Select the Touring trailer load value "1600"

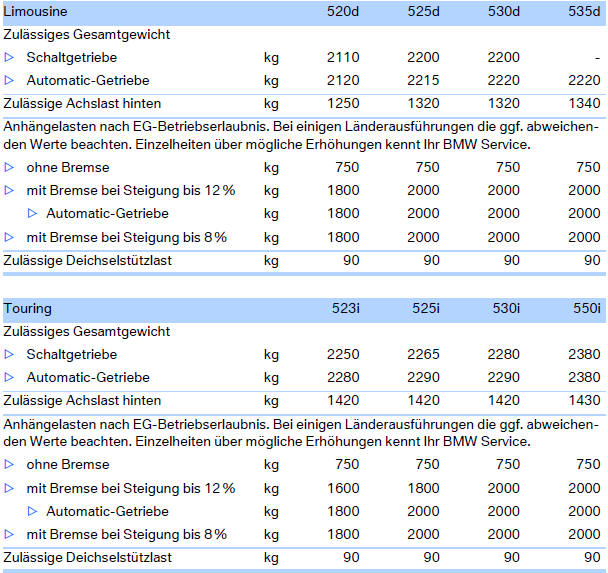click(343, 488)
